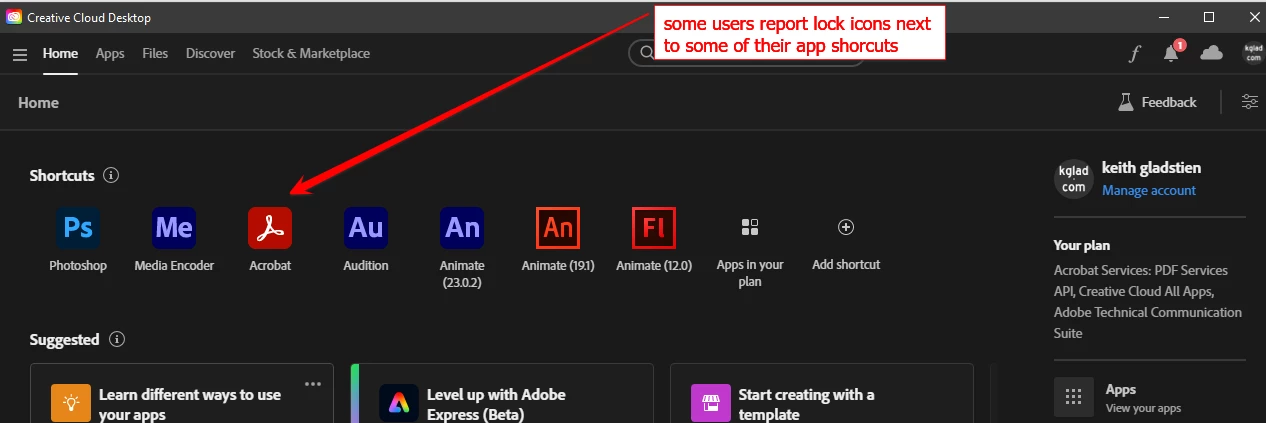
Task: Open Animate (19.1) shortcut
Action: [x=558, y=228]
